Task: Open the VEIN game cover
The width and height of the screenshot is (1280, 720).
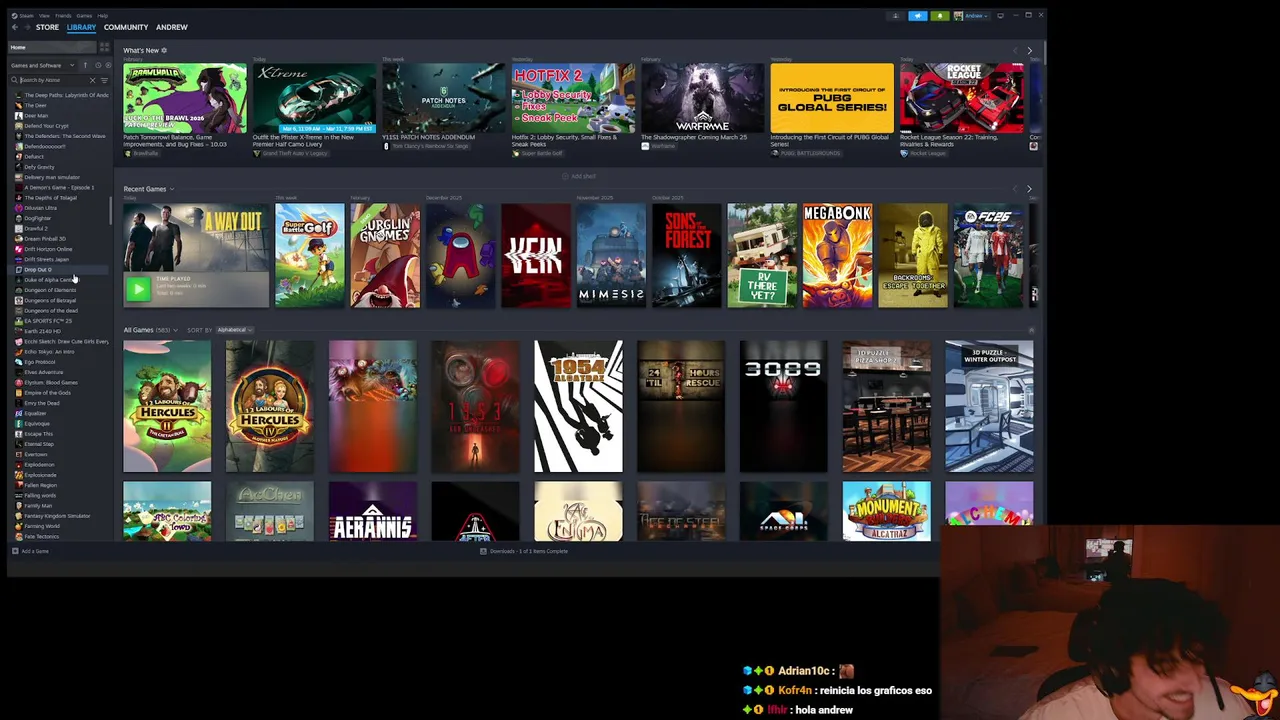Action: point(536,256)
